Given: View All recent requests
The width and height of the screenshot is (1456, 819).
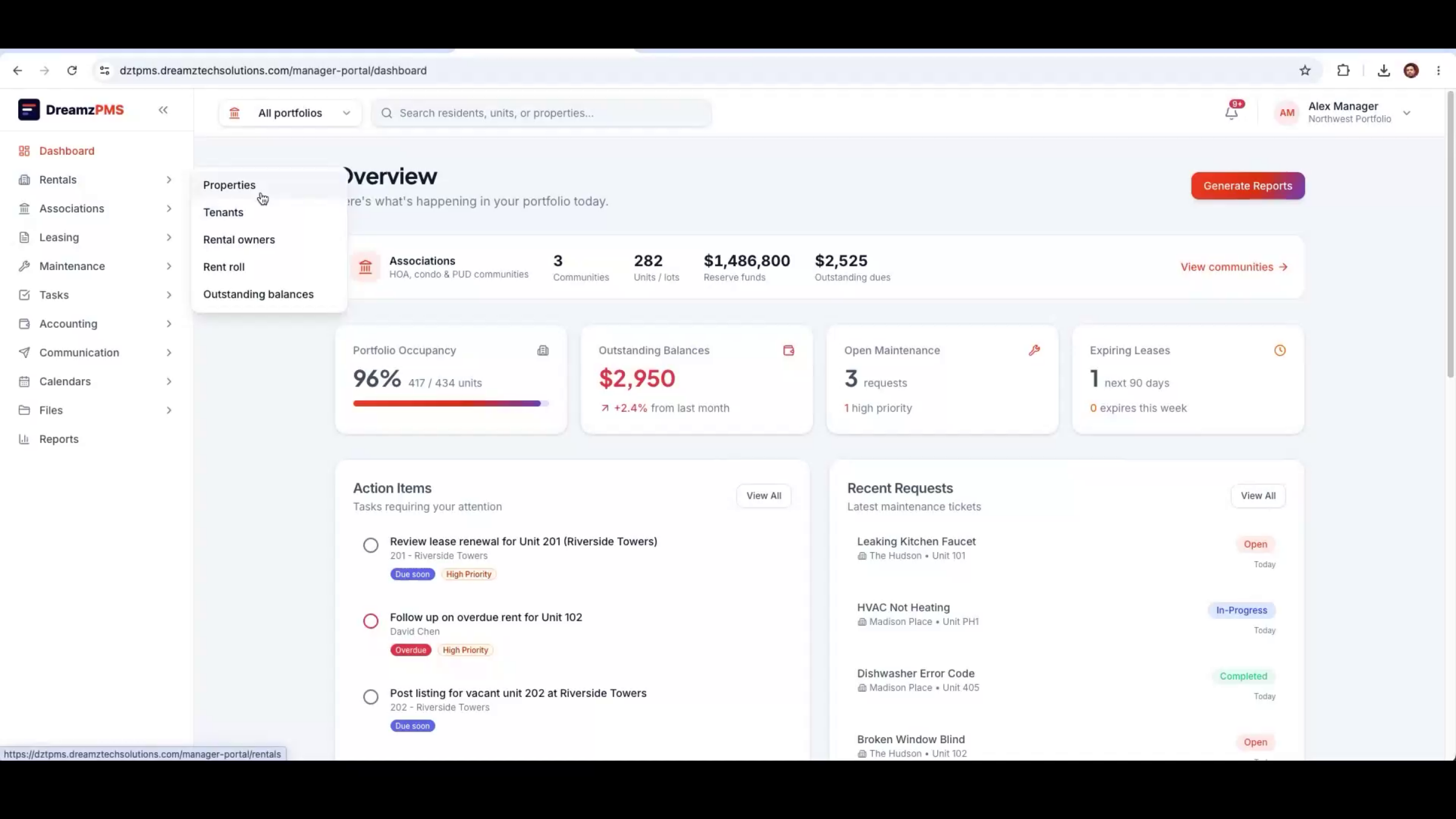Looking at the screenshot, I should [x=1258, y=496].
